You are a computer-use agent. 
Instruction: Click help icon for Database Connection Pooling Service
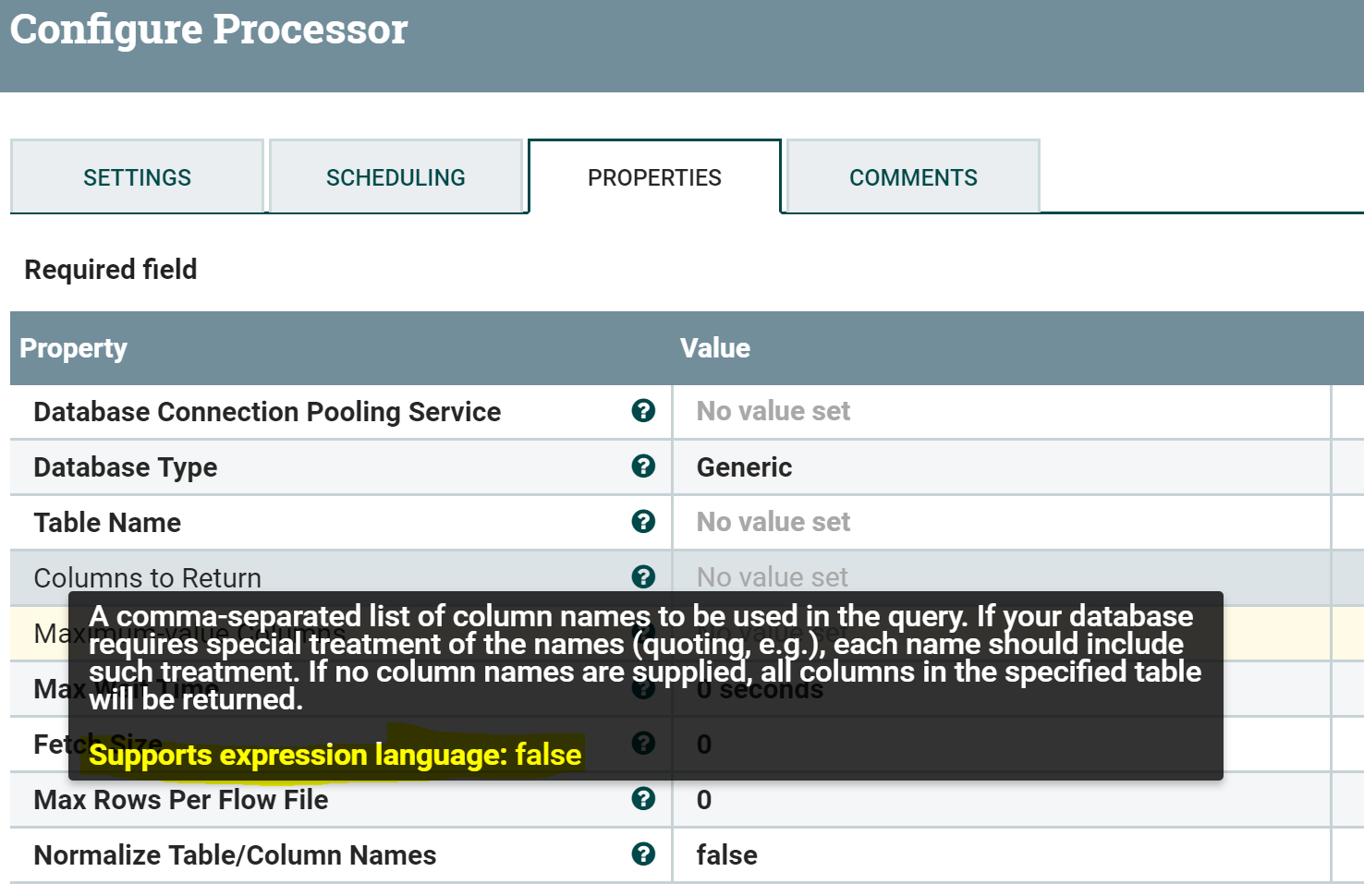pyautogui.click(x=643, y=411)
